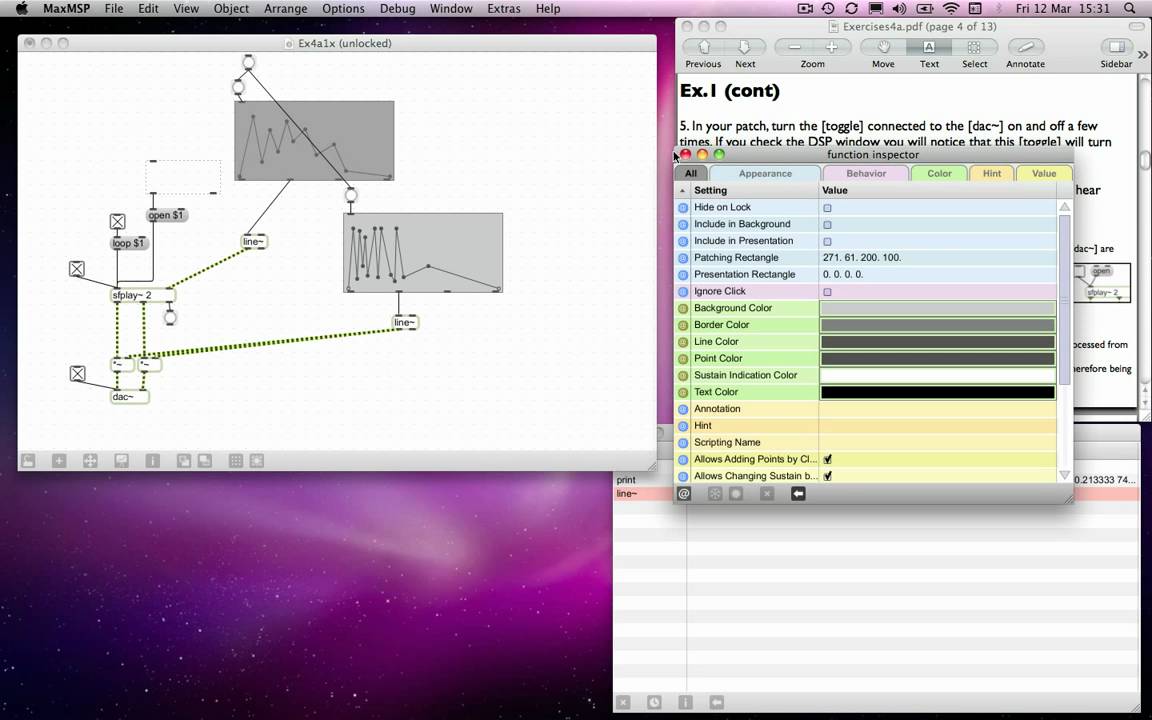Show the Sidebar in Preview
This screenshot has width=1152, height=720.
tap(1116, 47)
